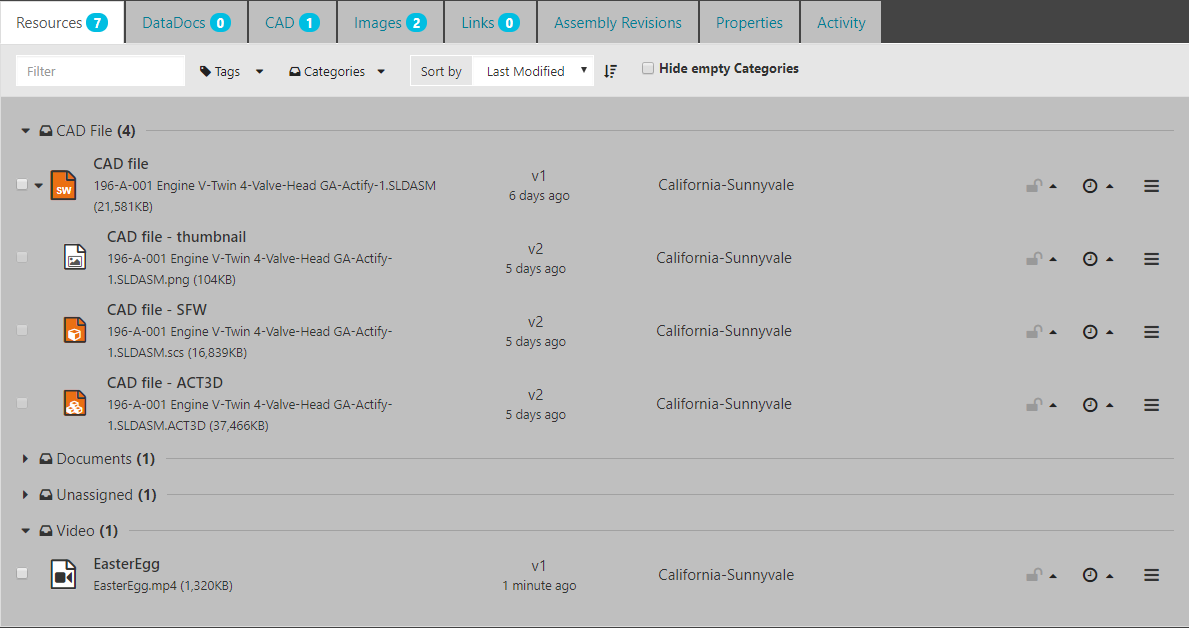
Task: Switch to the DataDocs tab
Action: 187,23
